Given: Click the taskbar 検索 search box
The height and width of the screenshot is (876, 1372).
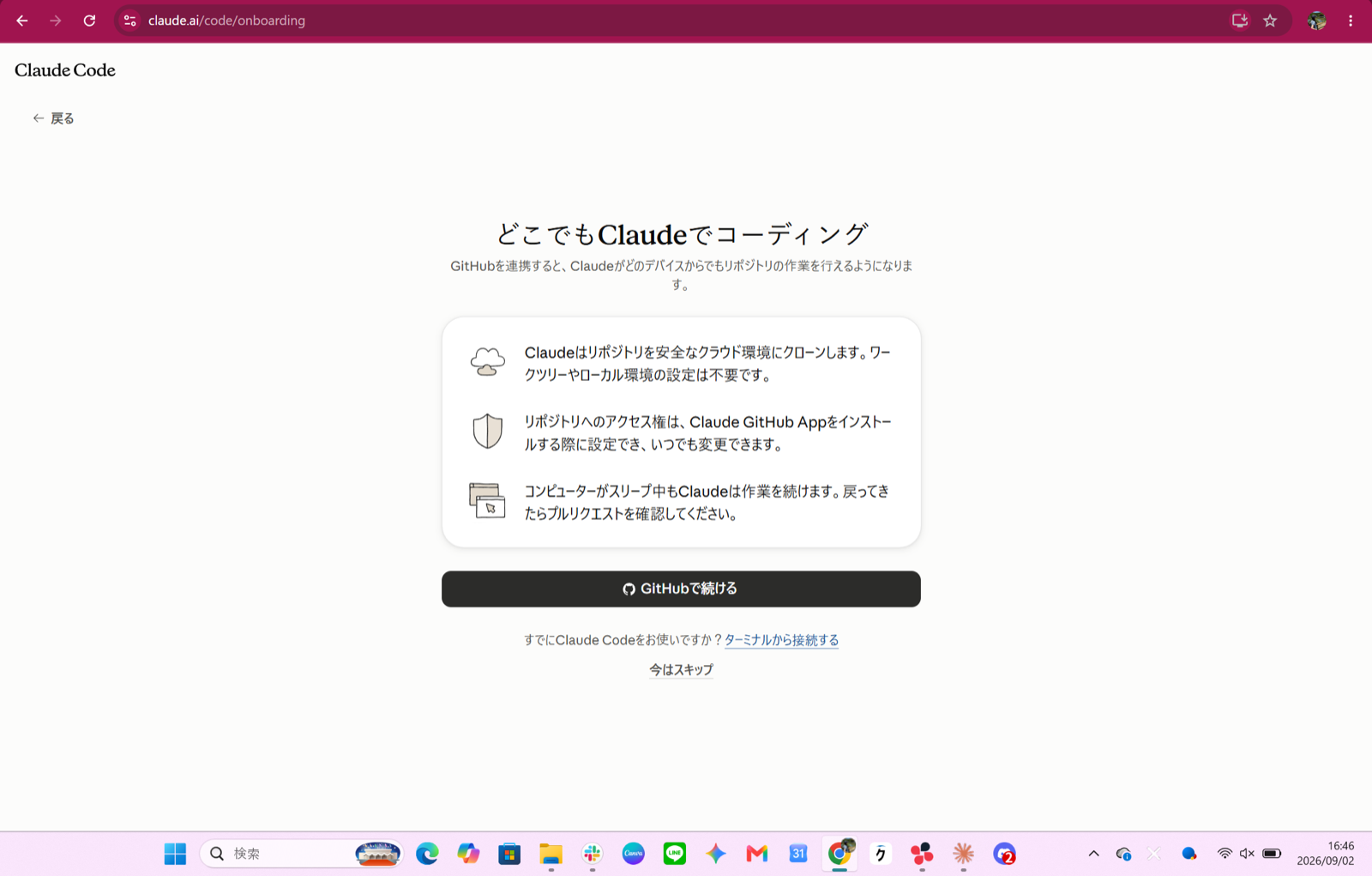Looking at the screenshot, I should [302, 854].
